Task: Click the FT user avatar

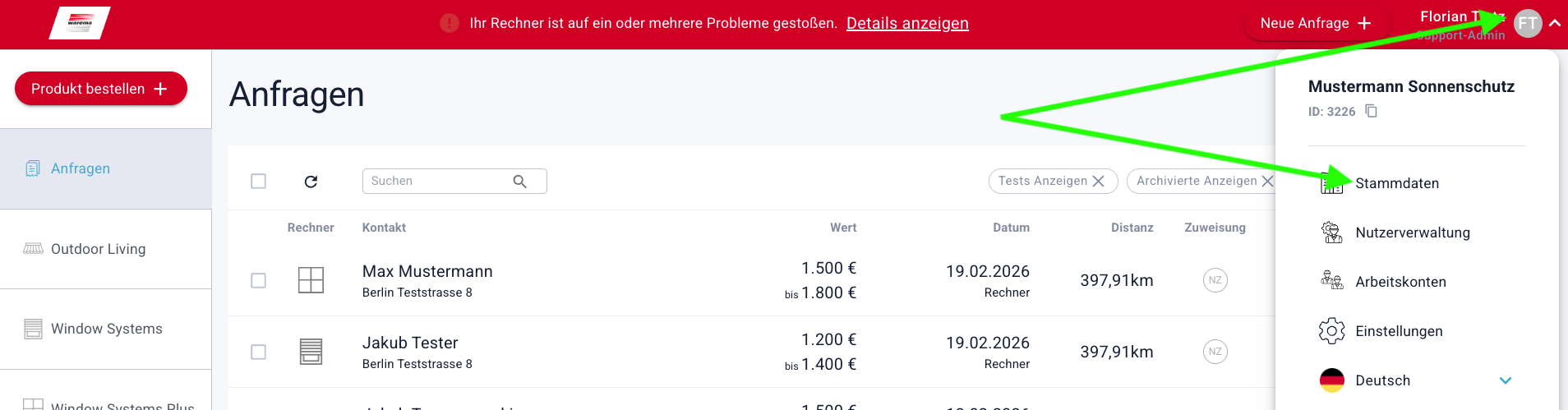Action: click(x=1527, y=23)
